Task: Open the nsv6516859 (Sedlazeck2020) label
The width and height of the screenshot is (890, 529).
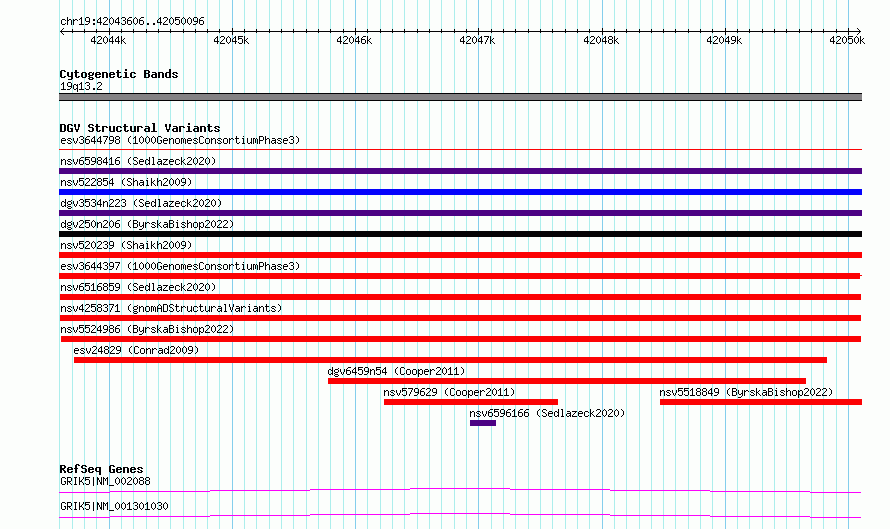Action: pos(138,287)
